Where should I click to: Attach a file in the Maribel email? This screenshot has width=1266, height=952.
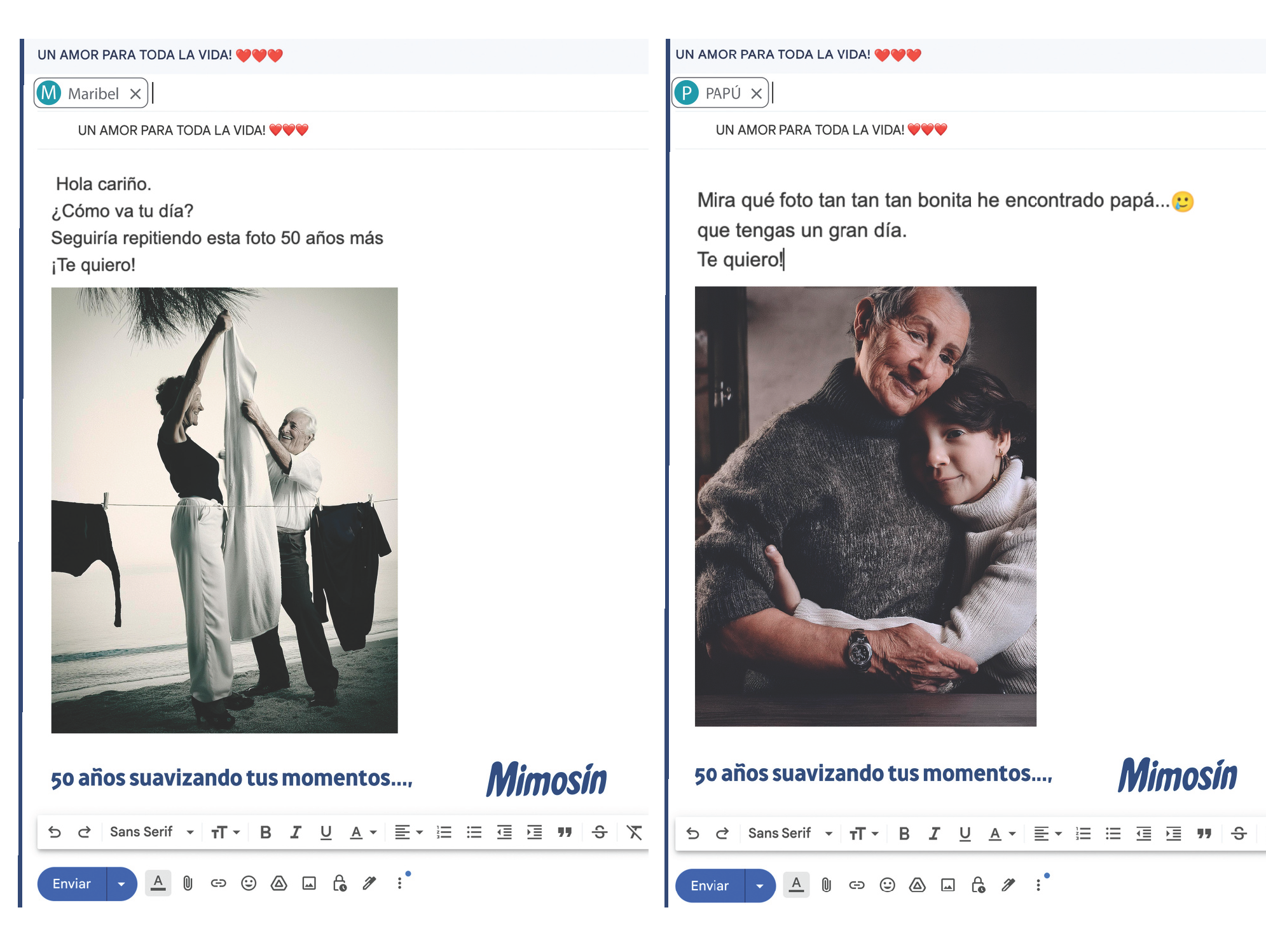click(188, 883)
